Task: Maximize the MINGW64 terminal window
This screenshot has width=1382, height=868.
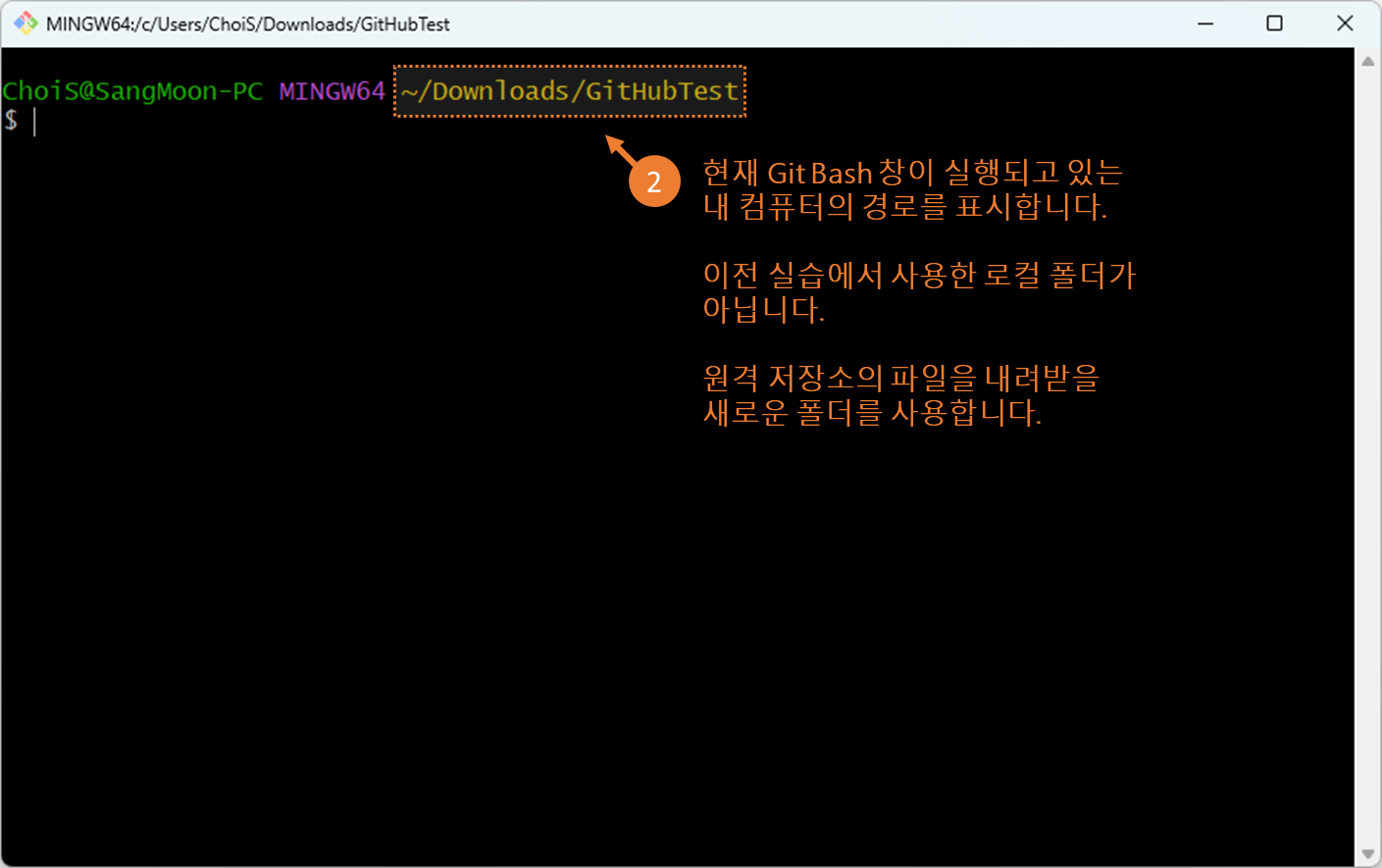Action: (x=1274, y=24)
